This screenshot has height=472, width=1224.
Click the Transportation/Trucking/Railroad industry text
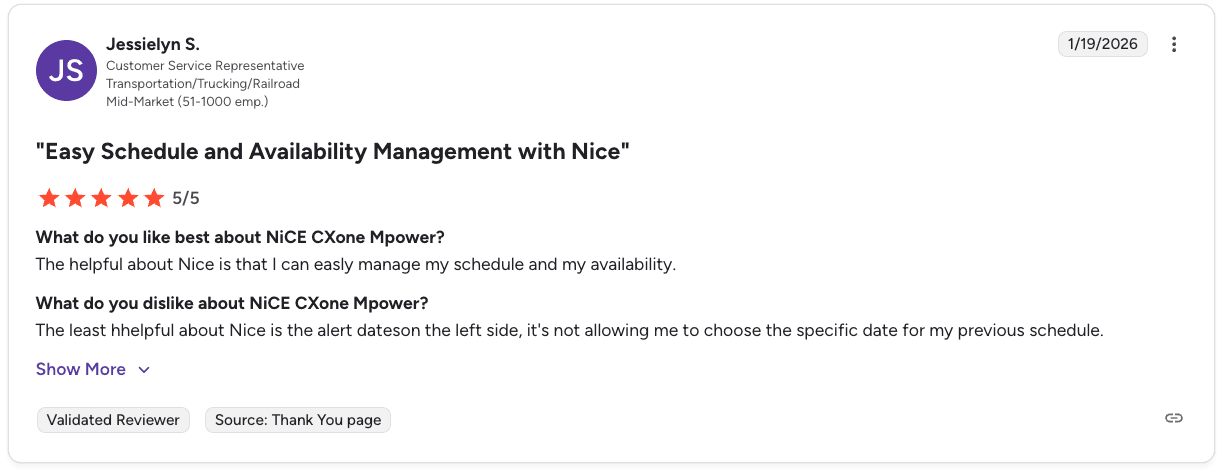pos(203,84)
